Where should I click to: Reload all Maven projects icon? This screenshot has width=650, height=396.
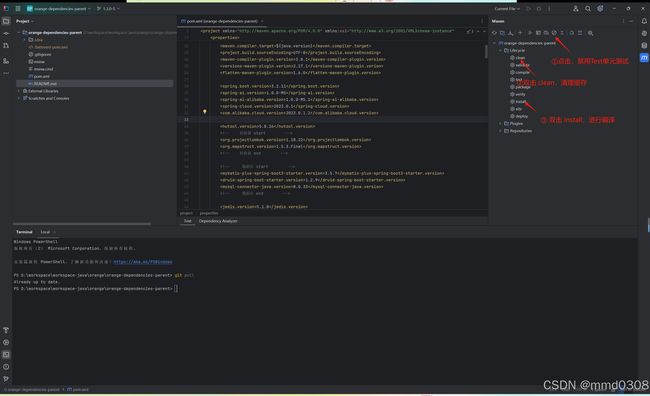click(x=494, y=33)
